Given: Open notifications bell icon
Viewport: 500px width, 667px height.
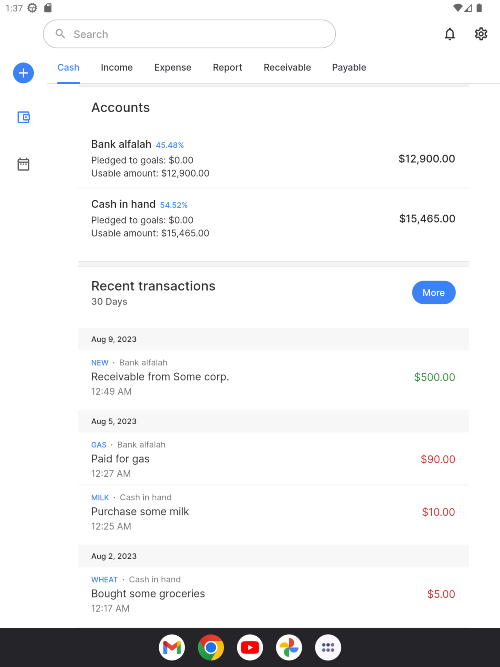Looking at the screenshot, I should click(450, 34).
